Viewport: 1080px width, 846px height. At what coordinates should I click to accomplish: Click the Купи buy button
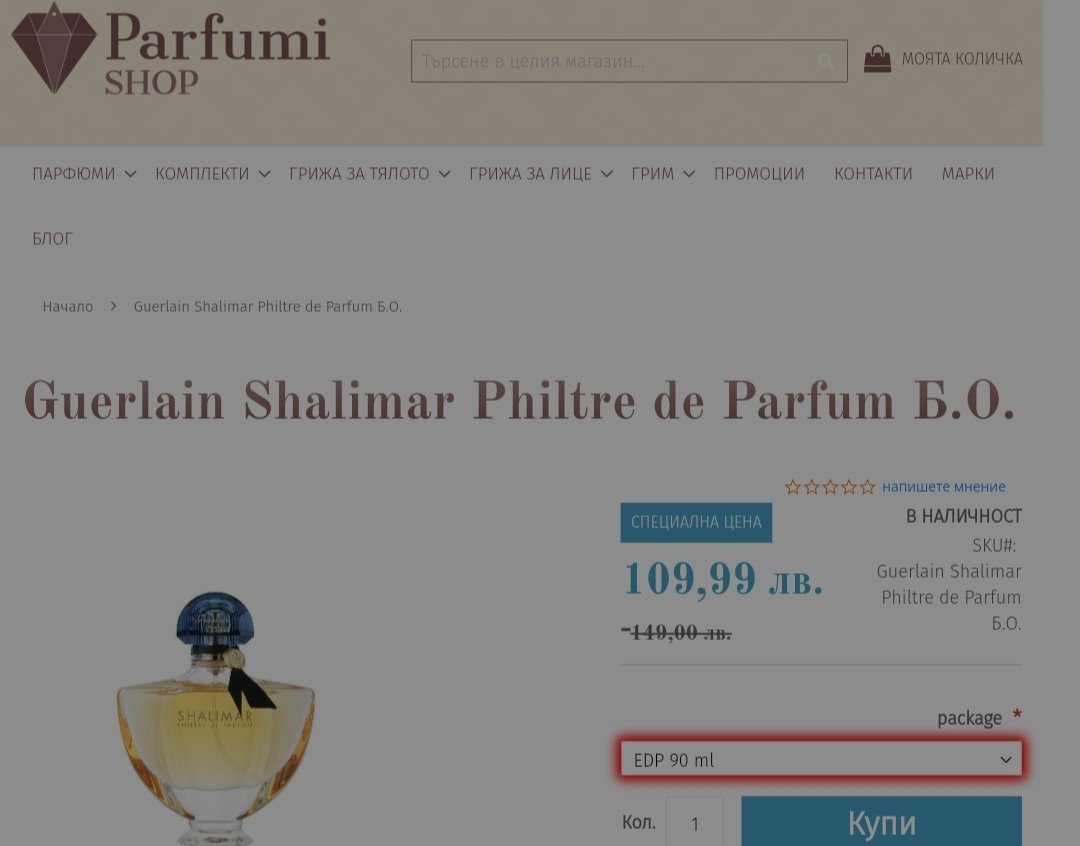point(881,821)
